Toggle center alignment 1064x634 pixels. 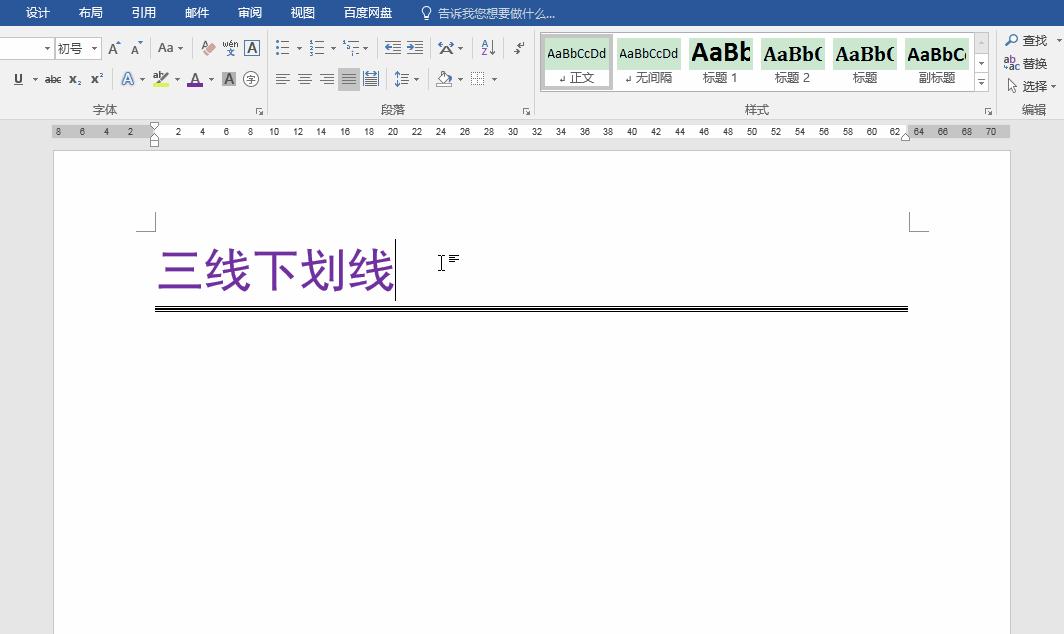coord(304,79)
